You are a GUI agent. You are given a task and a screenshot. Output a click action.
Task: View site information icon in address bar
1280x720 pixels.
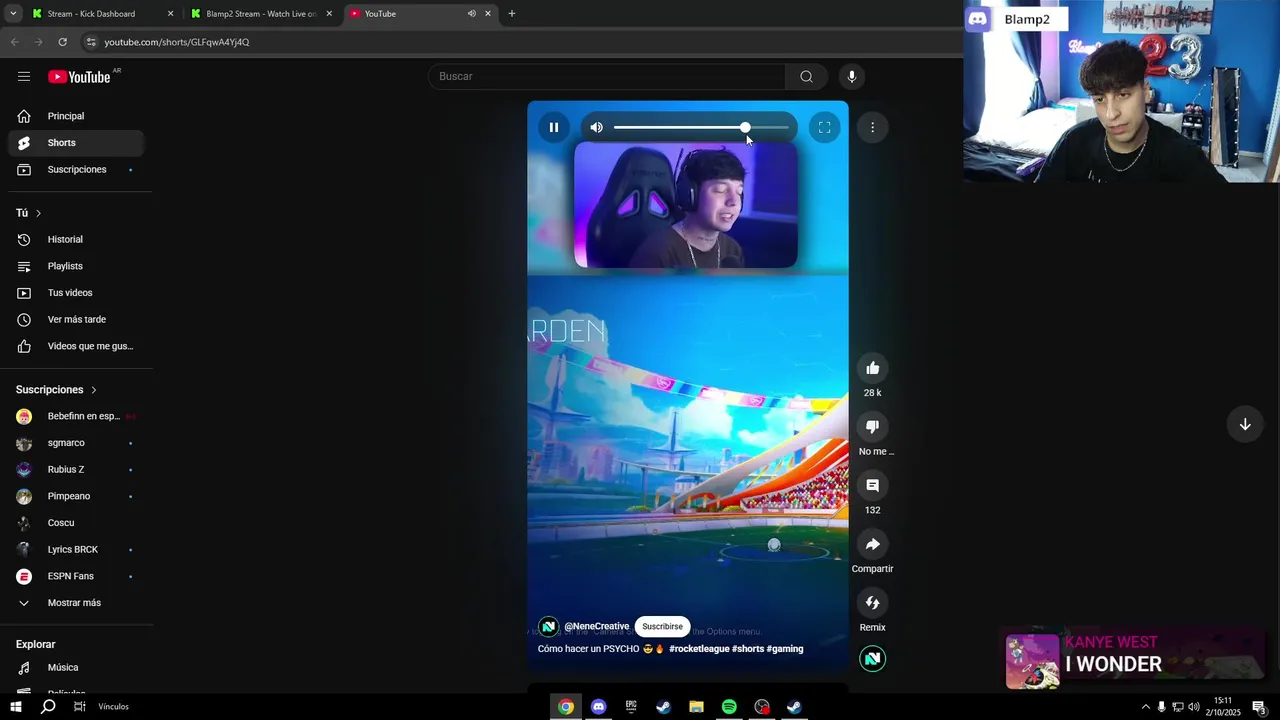[x=90, y=42]
